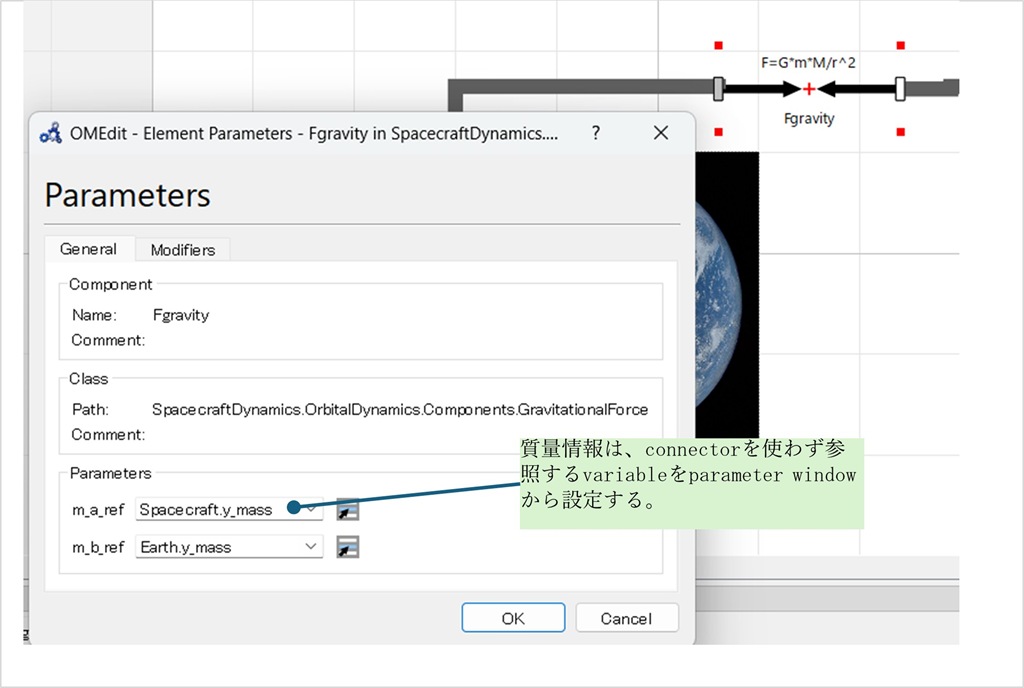Click the bottom-right red selection handle

tap(900, 132)
